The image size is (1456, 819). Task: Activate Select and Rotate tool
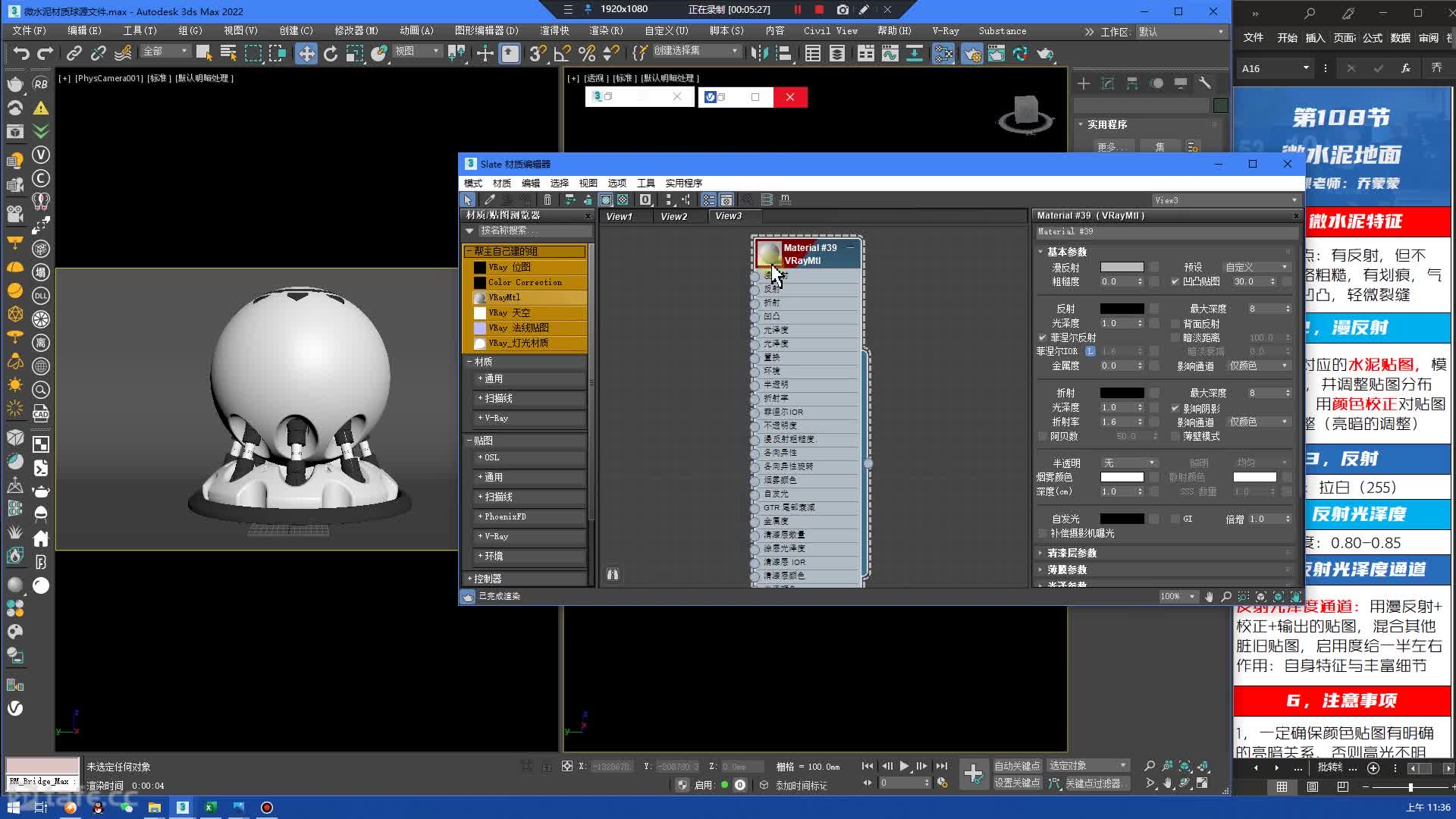[331, 53]
